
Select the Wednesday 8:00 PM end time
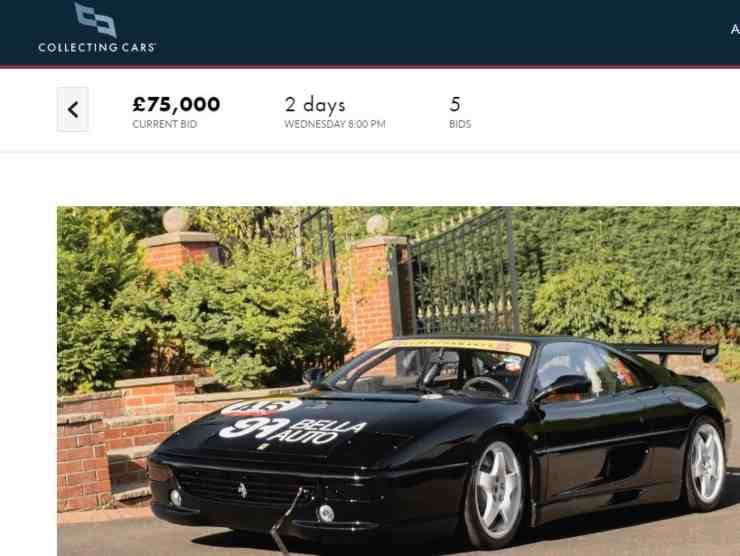[335, 124]
